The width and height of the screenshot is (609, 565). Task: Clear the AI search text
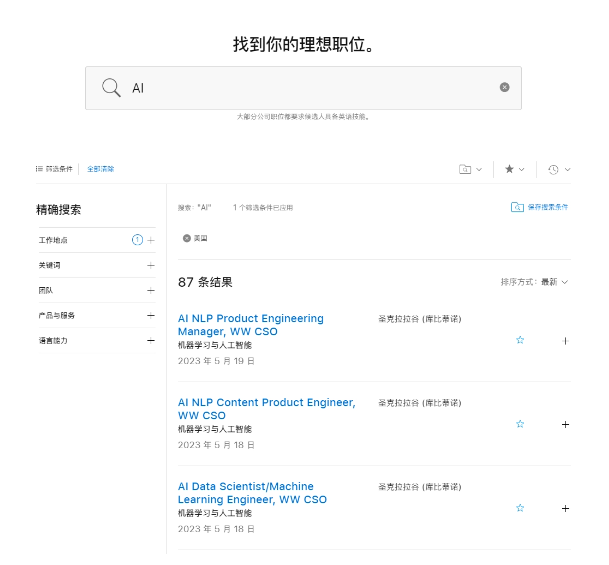pyautogui.click(x=504, y=87)
